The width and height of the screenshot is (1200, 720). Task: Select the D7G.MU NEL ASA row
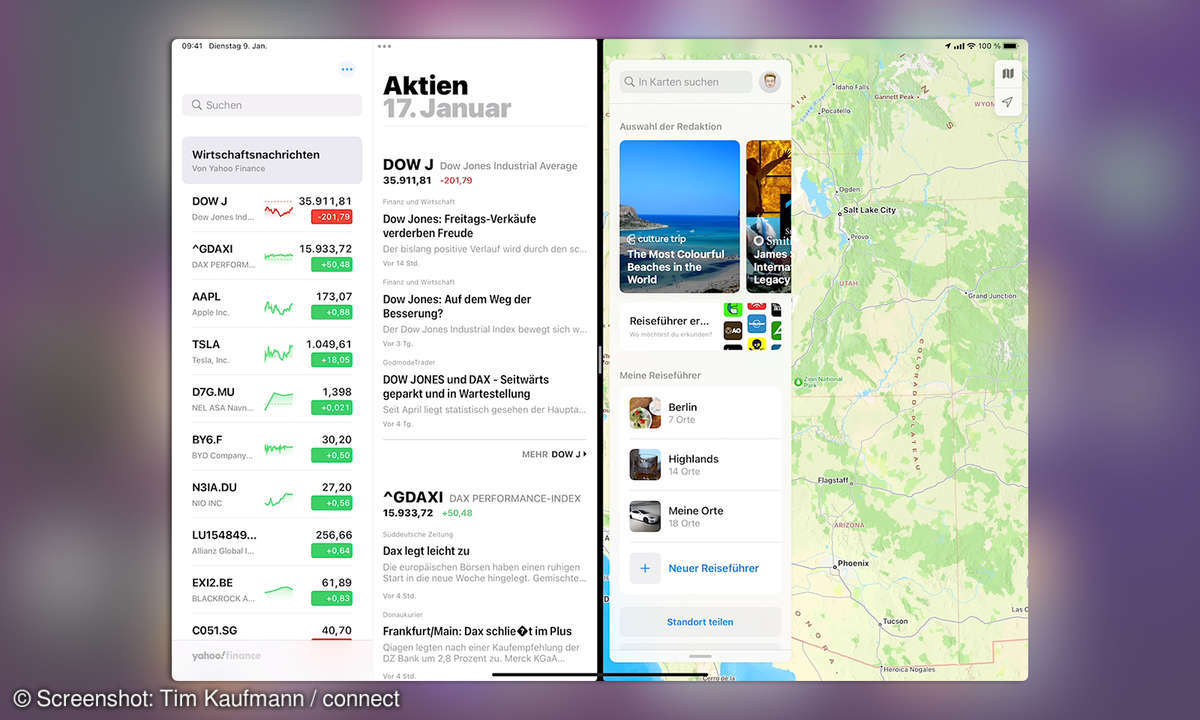272,399
